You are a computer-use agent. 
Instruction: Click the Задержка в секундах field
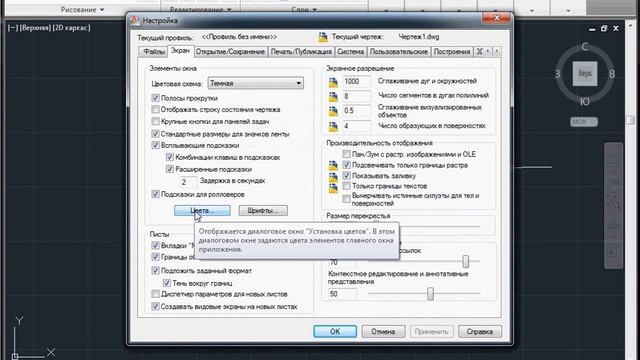tap(188, 181)
